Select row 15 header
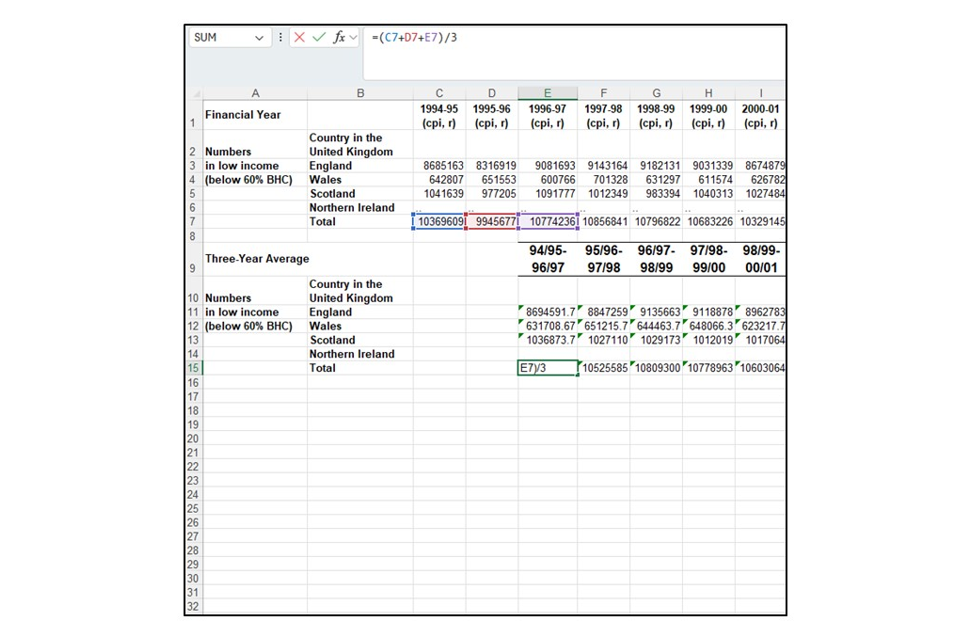 click(193, 368)
